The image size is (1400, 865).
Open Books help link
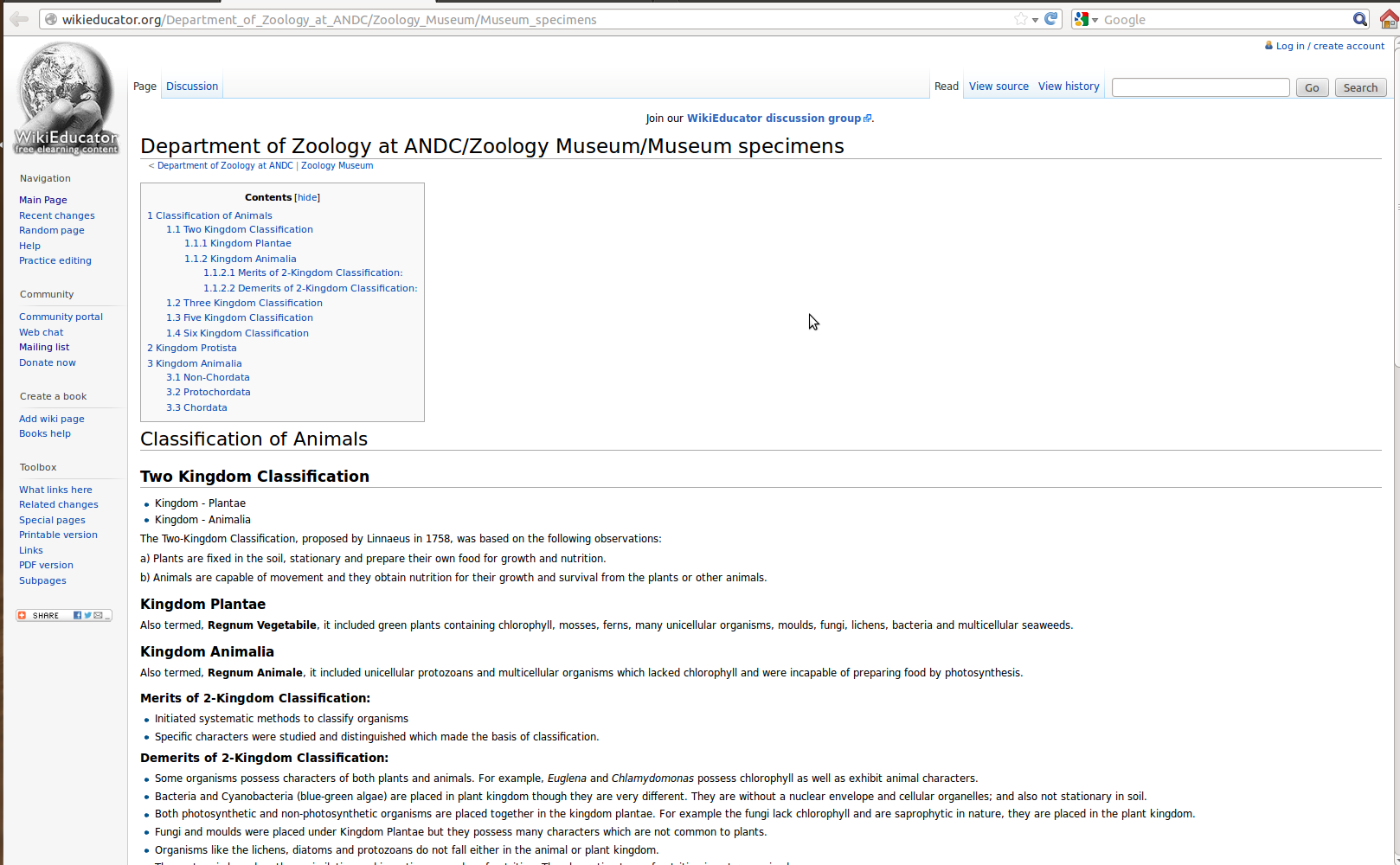point(45,433)
